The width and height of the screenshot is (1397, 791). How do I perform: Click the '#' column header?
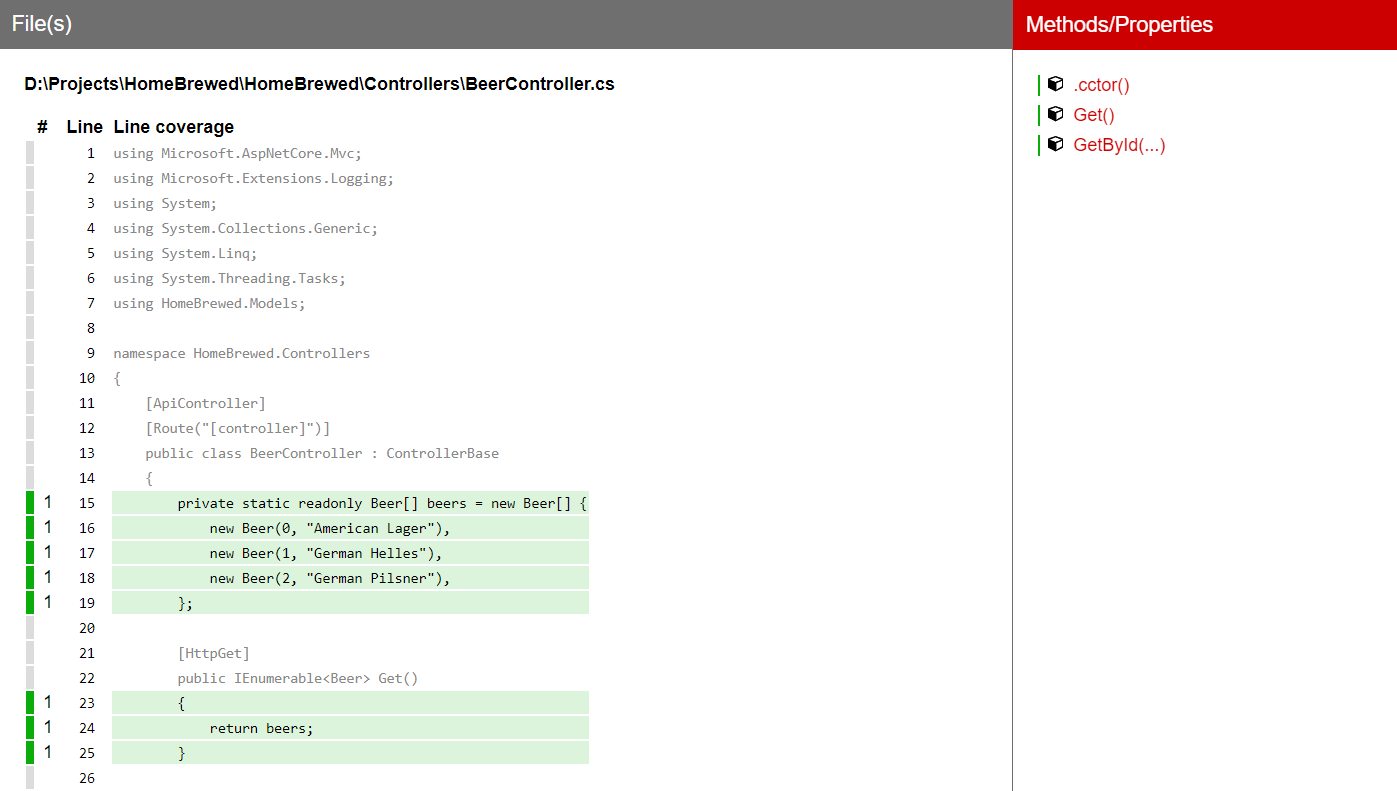42,127
